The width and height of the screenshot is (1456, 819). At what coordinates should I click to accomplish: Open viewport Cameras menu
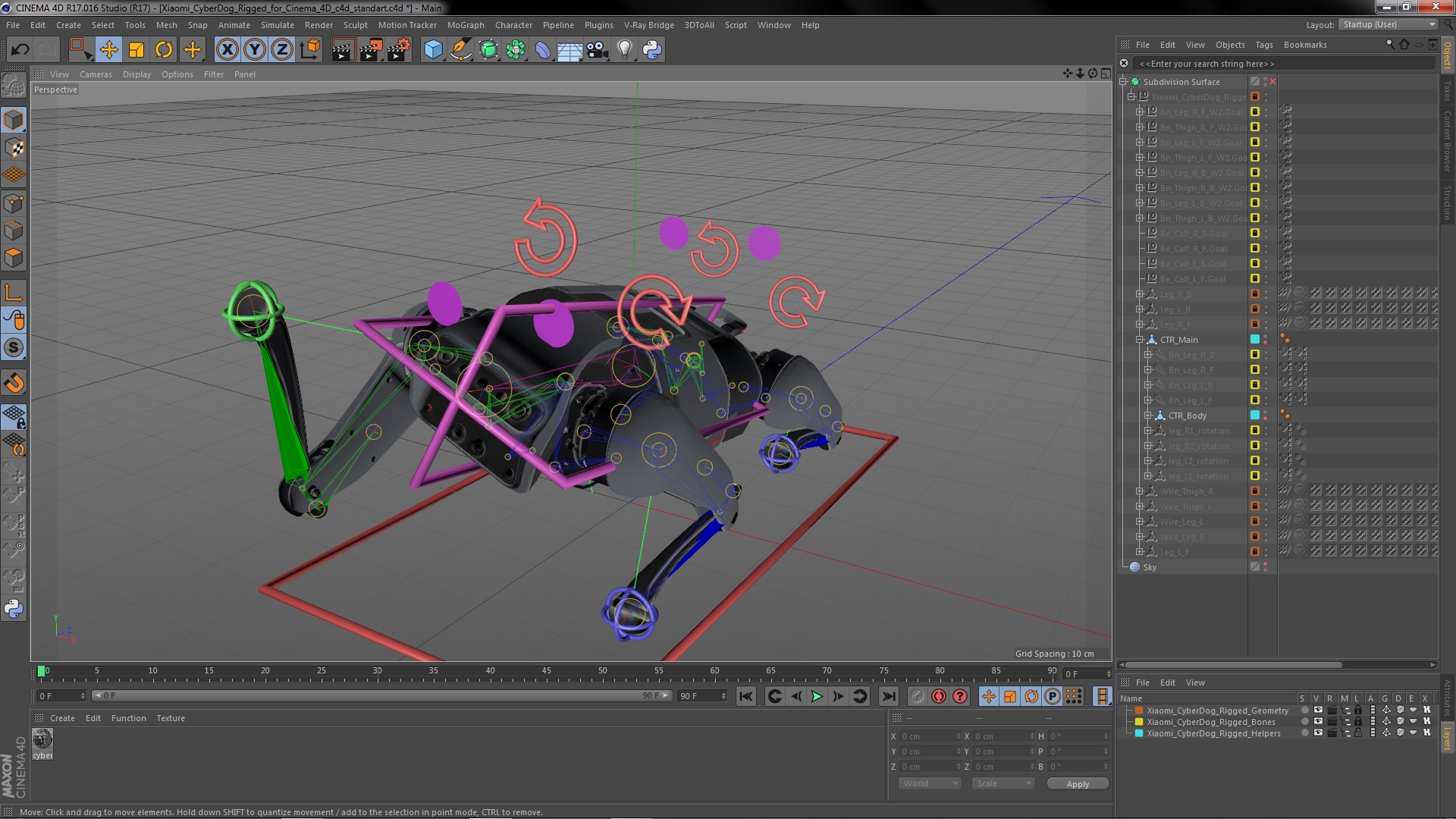click(x=96, y=74)
